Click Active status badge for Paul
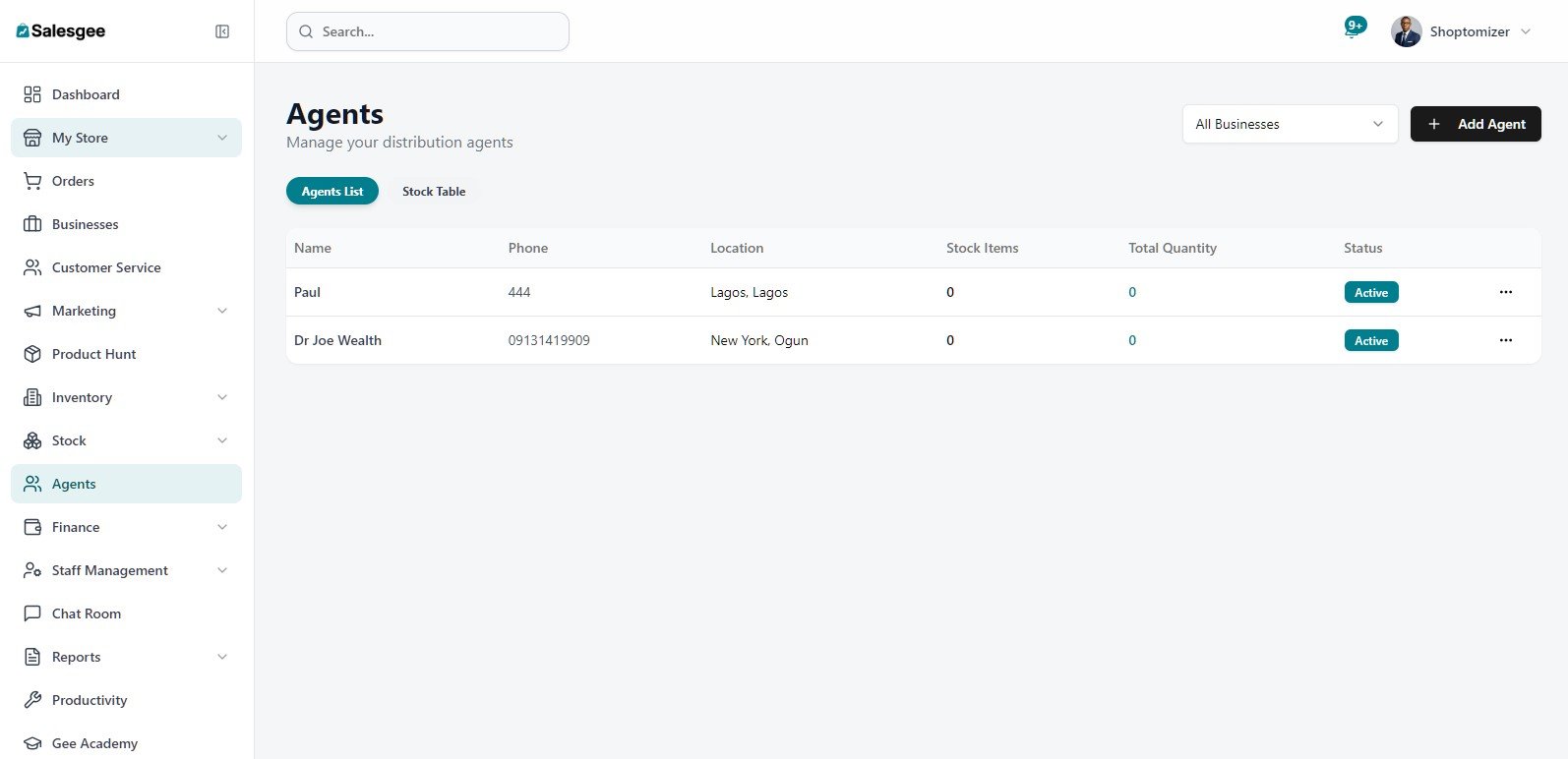 (x=1371, y=292)
